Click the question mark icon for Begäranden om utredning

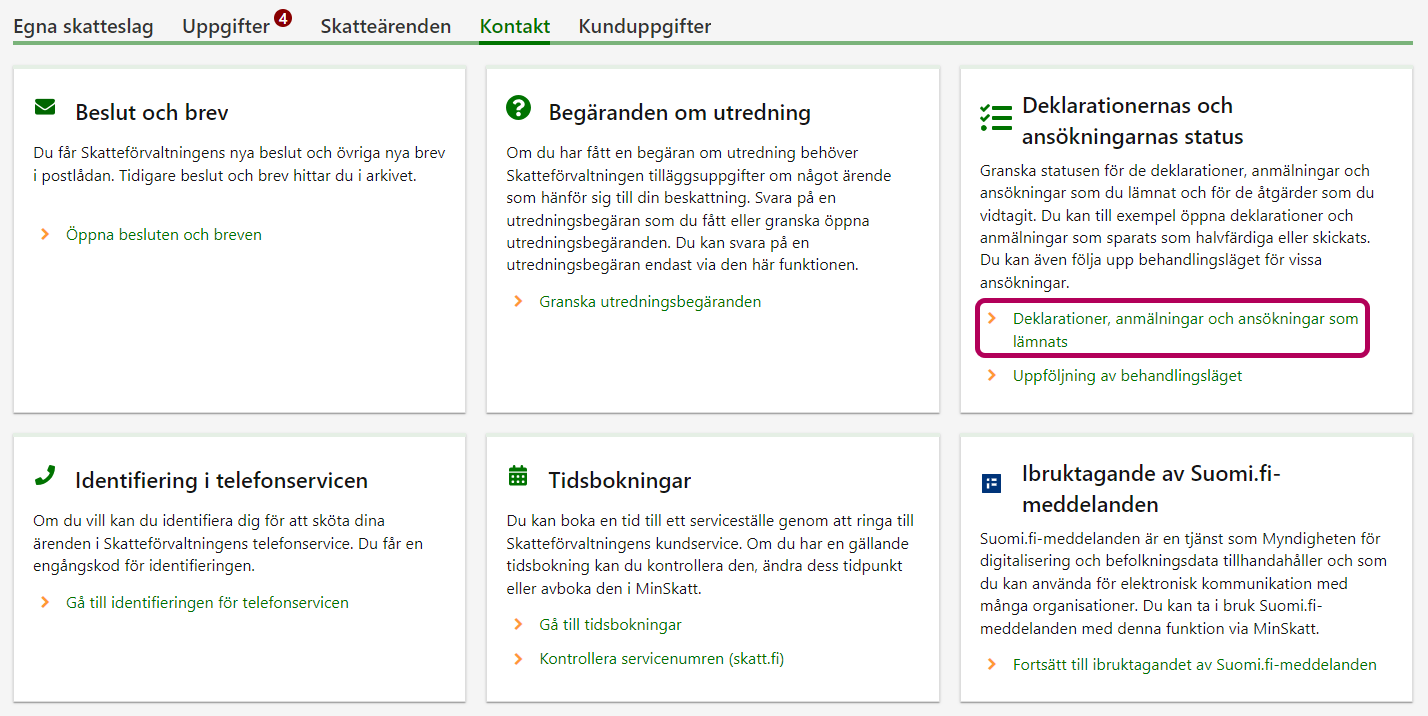tap(518, 108)
